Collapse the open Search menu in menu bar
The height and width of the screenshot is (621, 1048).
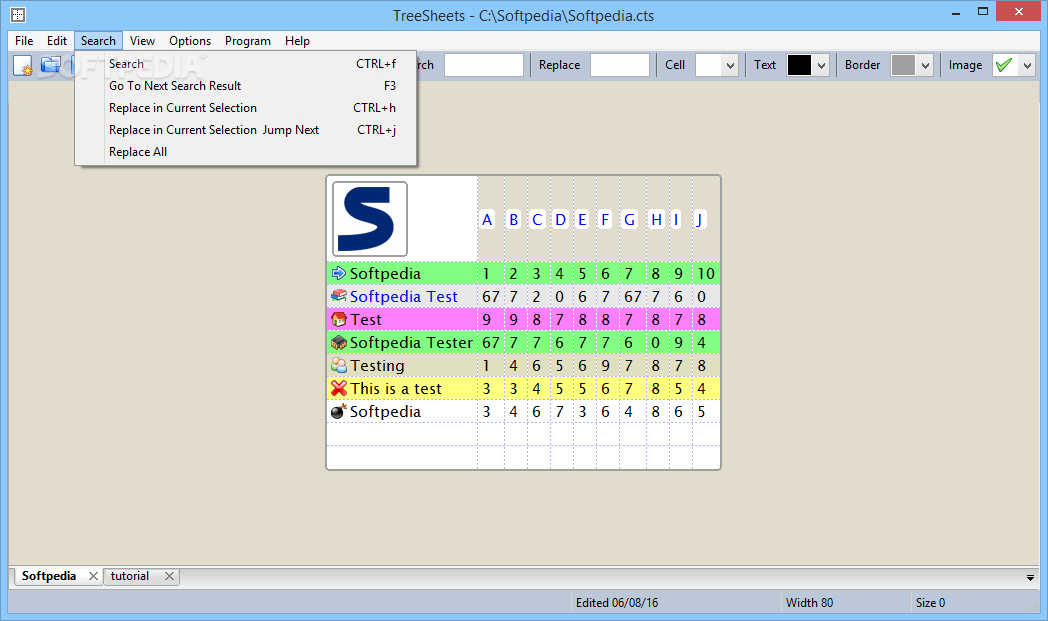click(x=98, y=41)
